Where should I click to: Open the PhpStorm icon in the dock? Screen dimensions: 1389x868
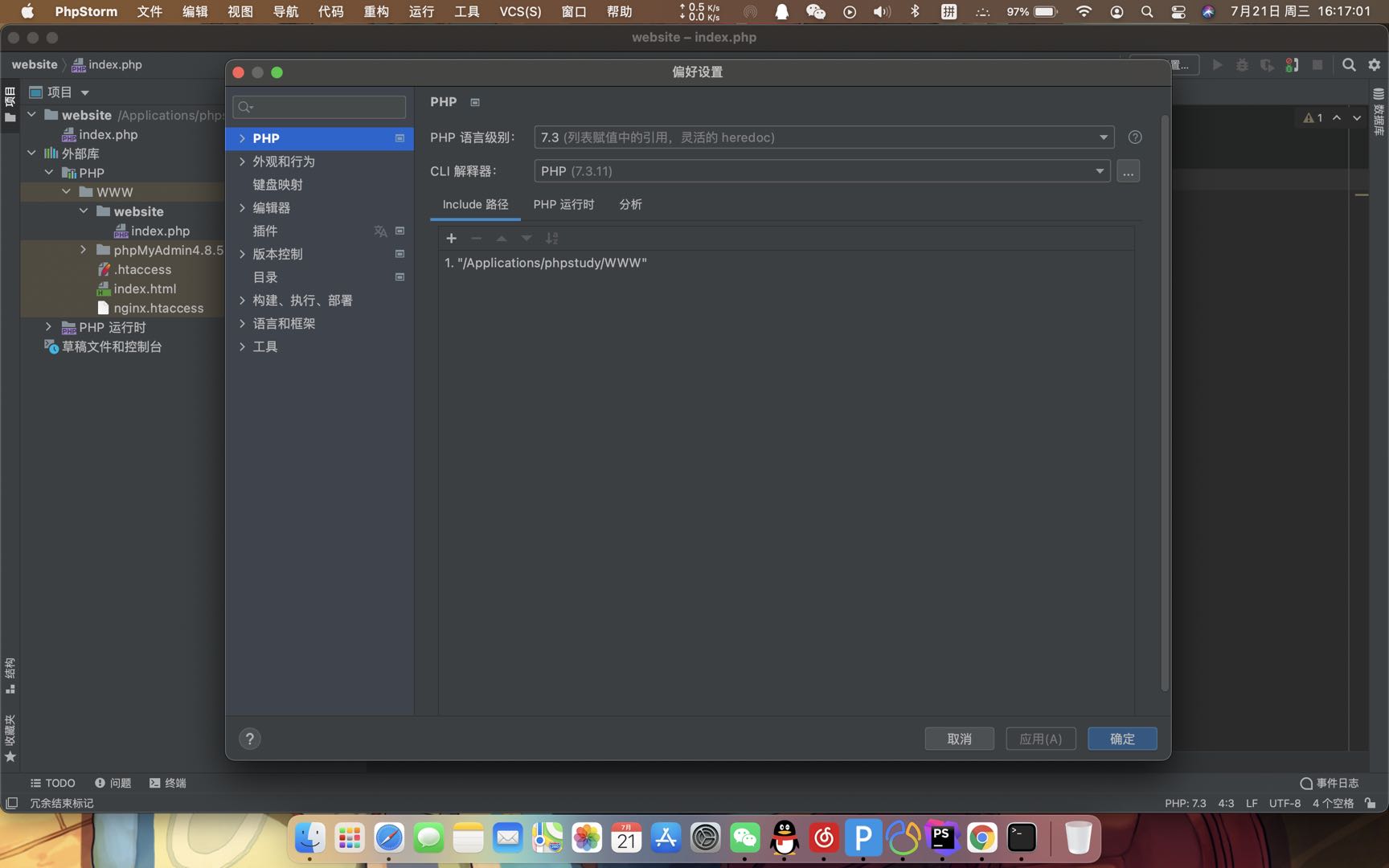coord(942,838)
